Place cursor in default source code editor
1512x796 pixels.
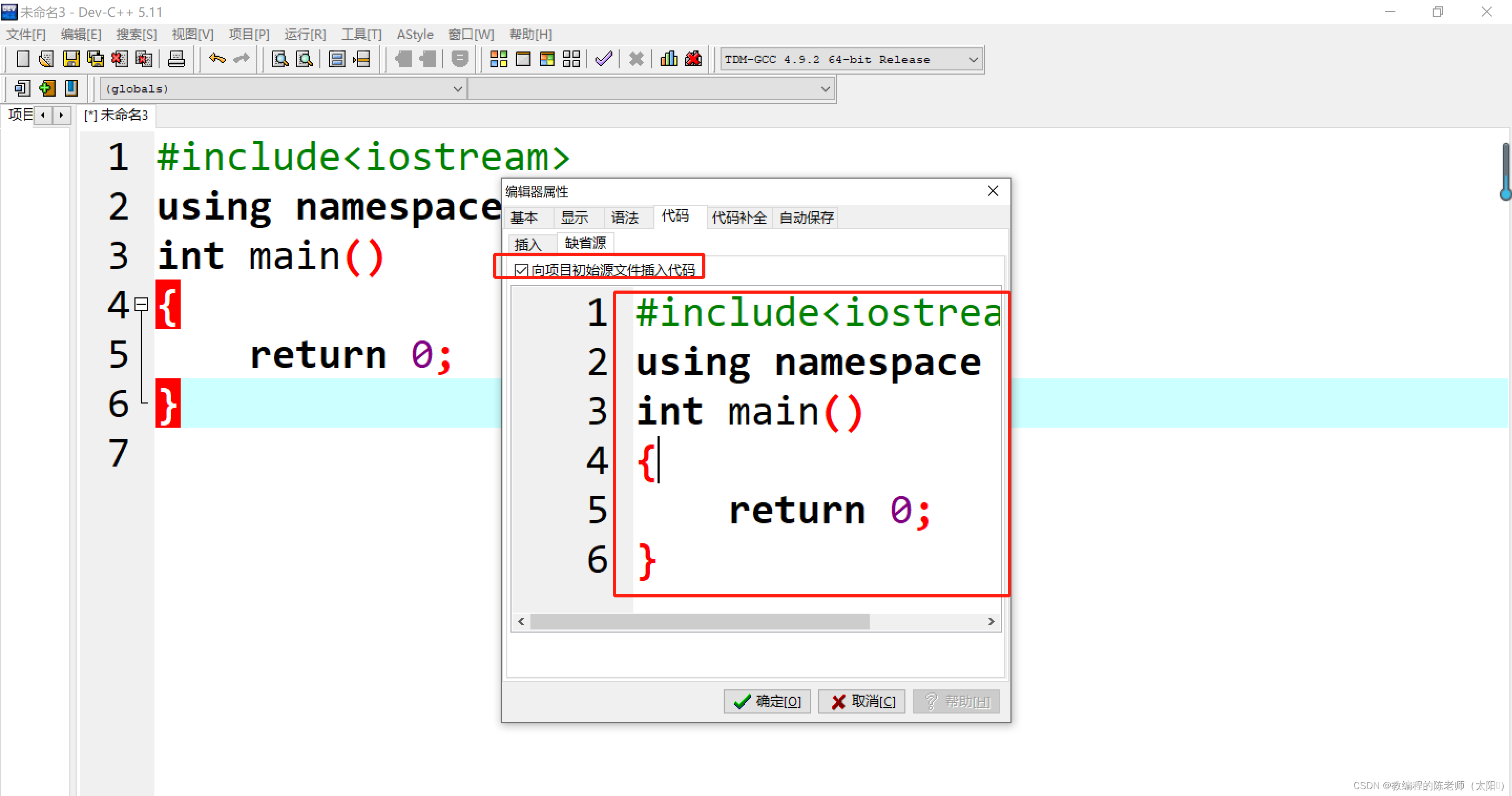tap(817, 449)
